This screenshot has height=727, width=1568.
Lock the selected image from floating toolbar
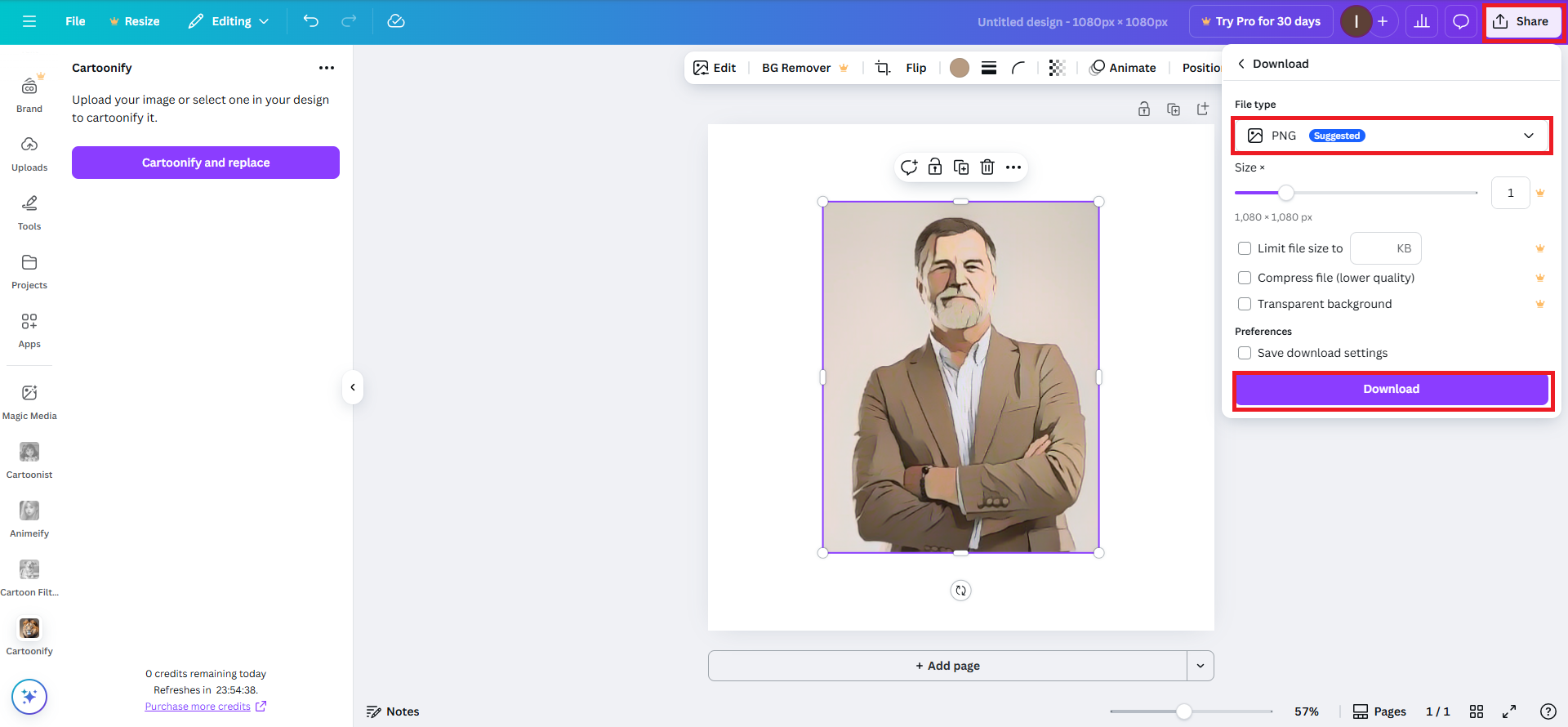935,167
